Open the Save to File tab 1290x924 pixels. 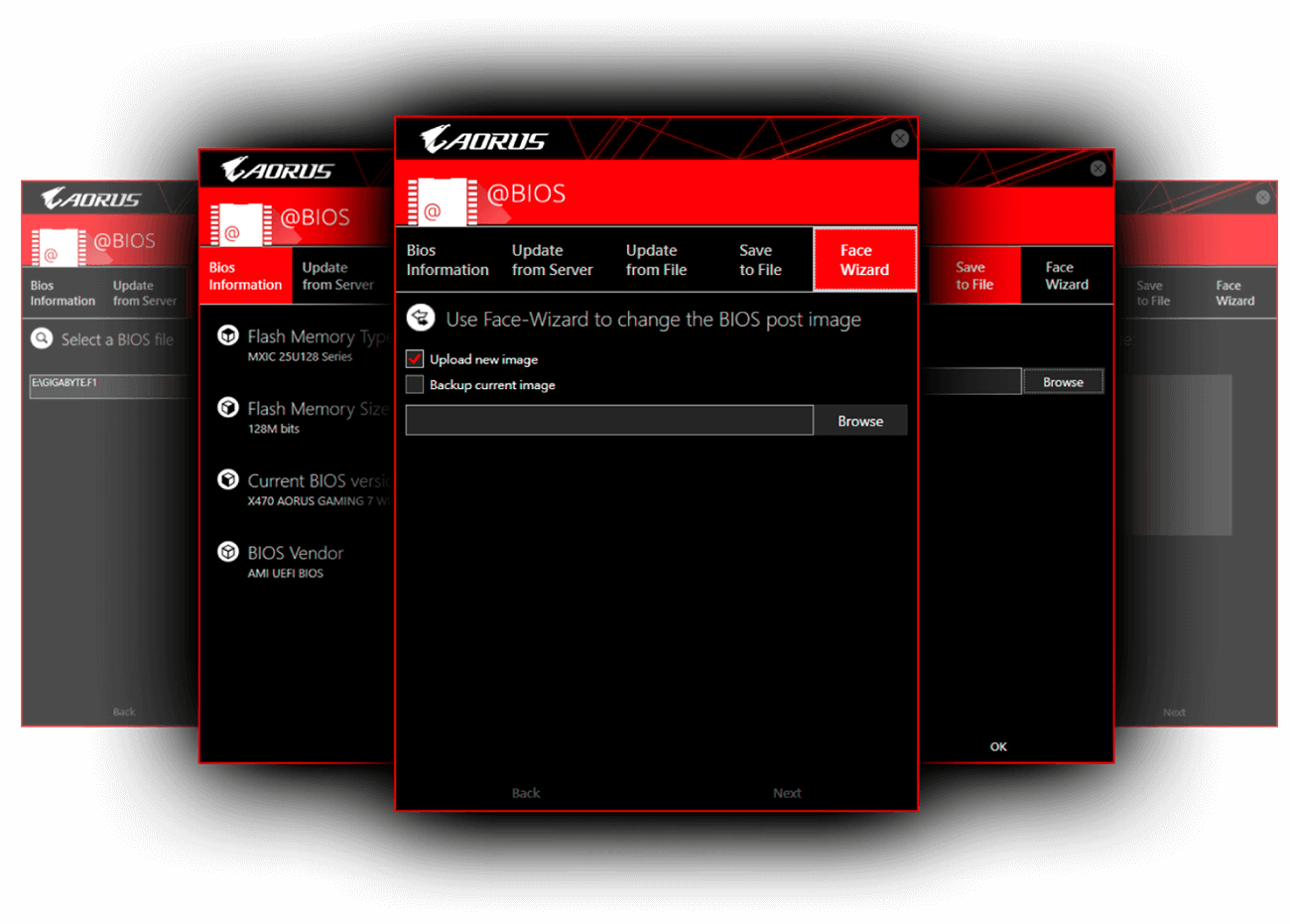coord(760,260)
